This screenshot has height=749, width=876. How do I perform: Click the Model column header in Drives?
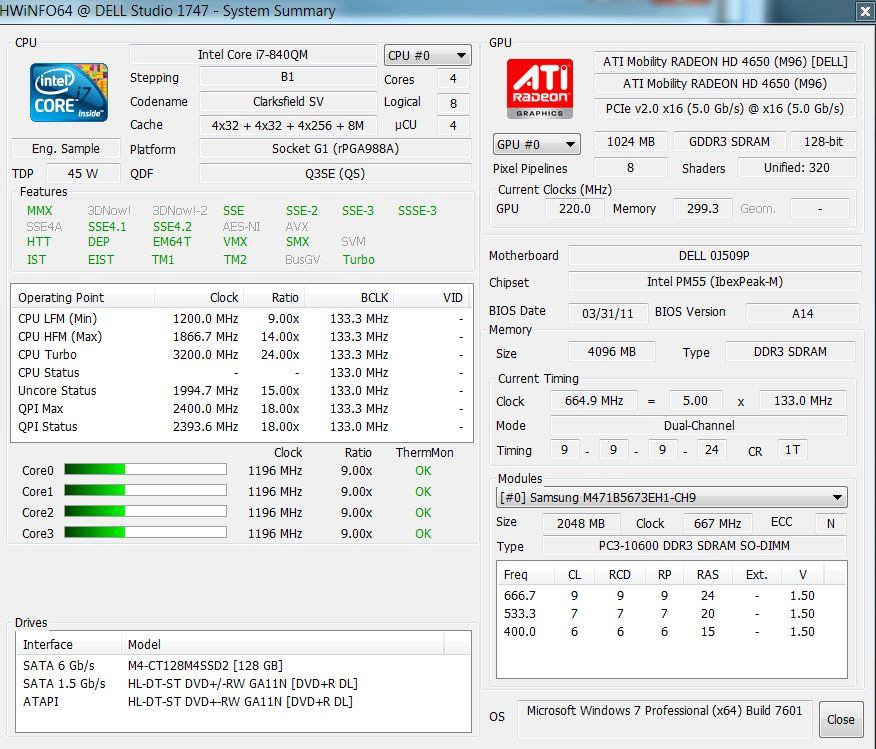coord(283,644)
